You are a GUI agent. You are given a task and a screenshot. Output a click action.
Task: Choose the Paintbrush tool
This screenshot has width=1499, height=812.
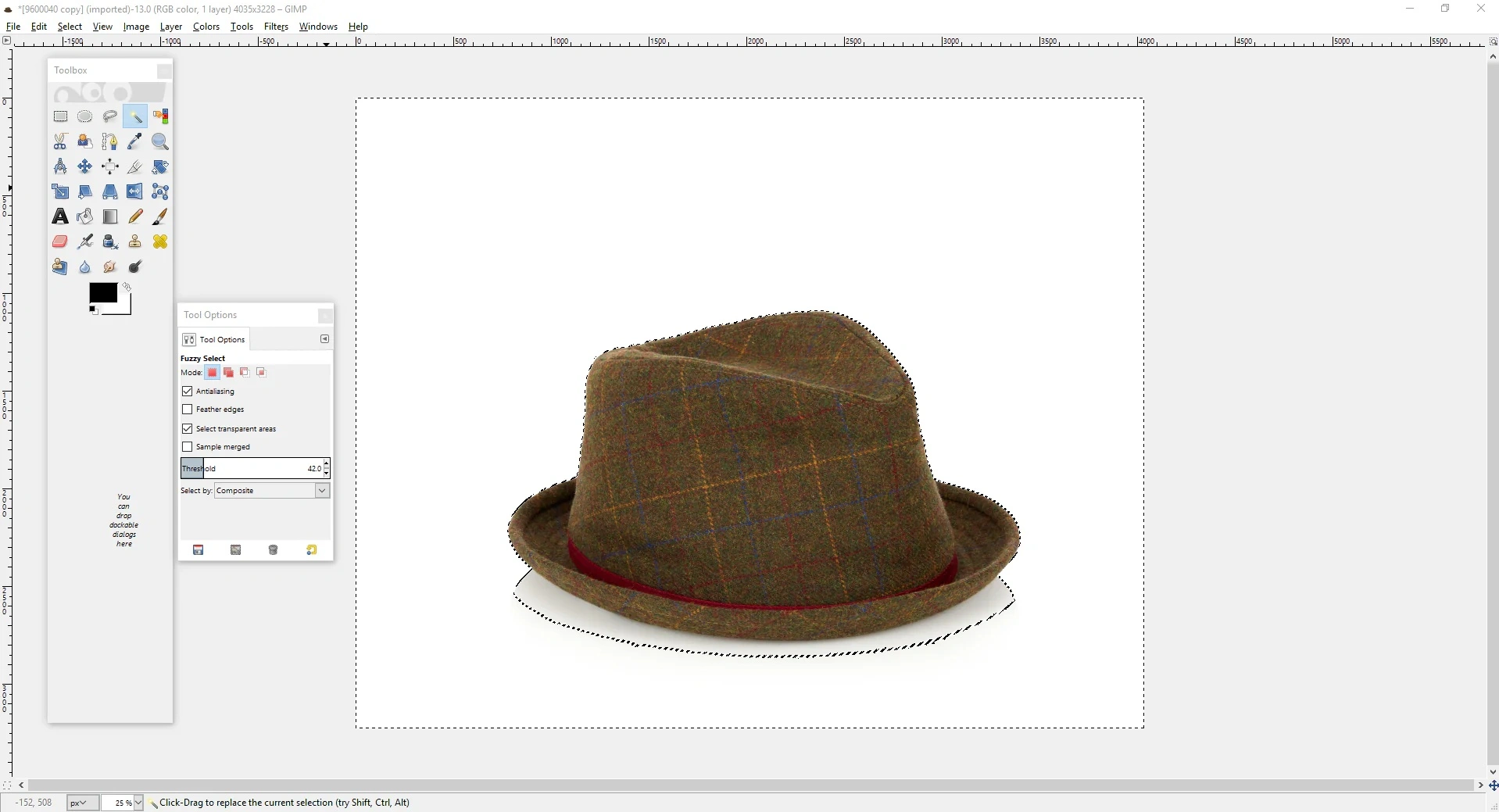tap(159, 216)
